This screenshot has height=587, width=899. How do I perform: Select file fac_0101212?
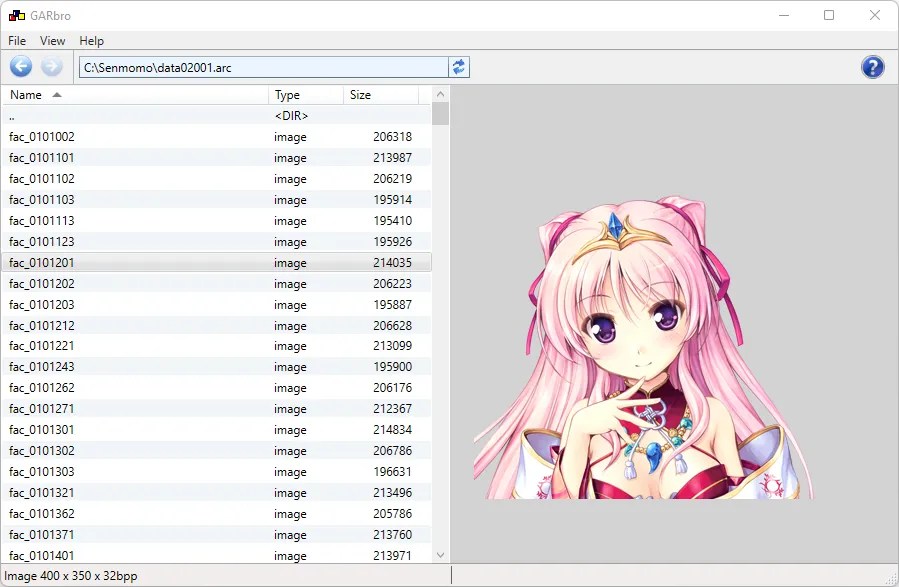(217, 326)
